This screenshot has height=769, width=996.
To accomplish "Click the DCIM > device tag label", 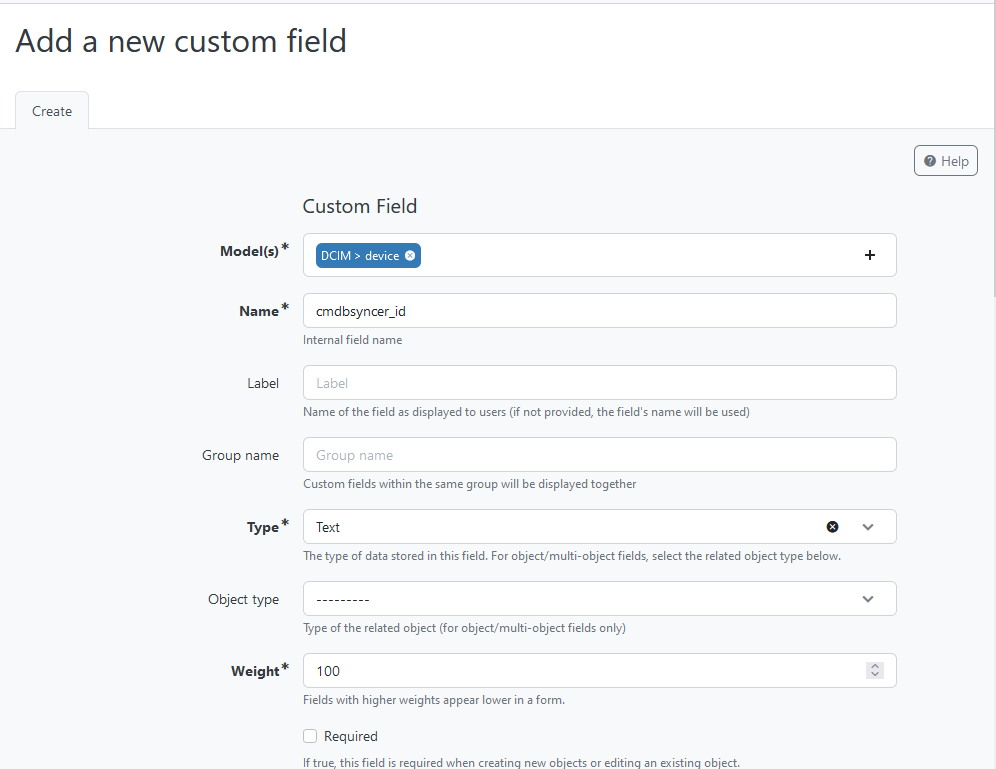I will coord(359,256).
